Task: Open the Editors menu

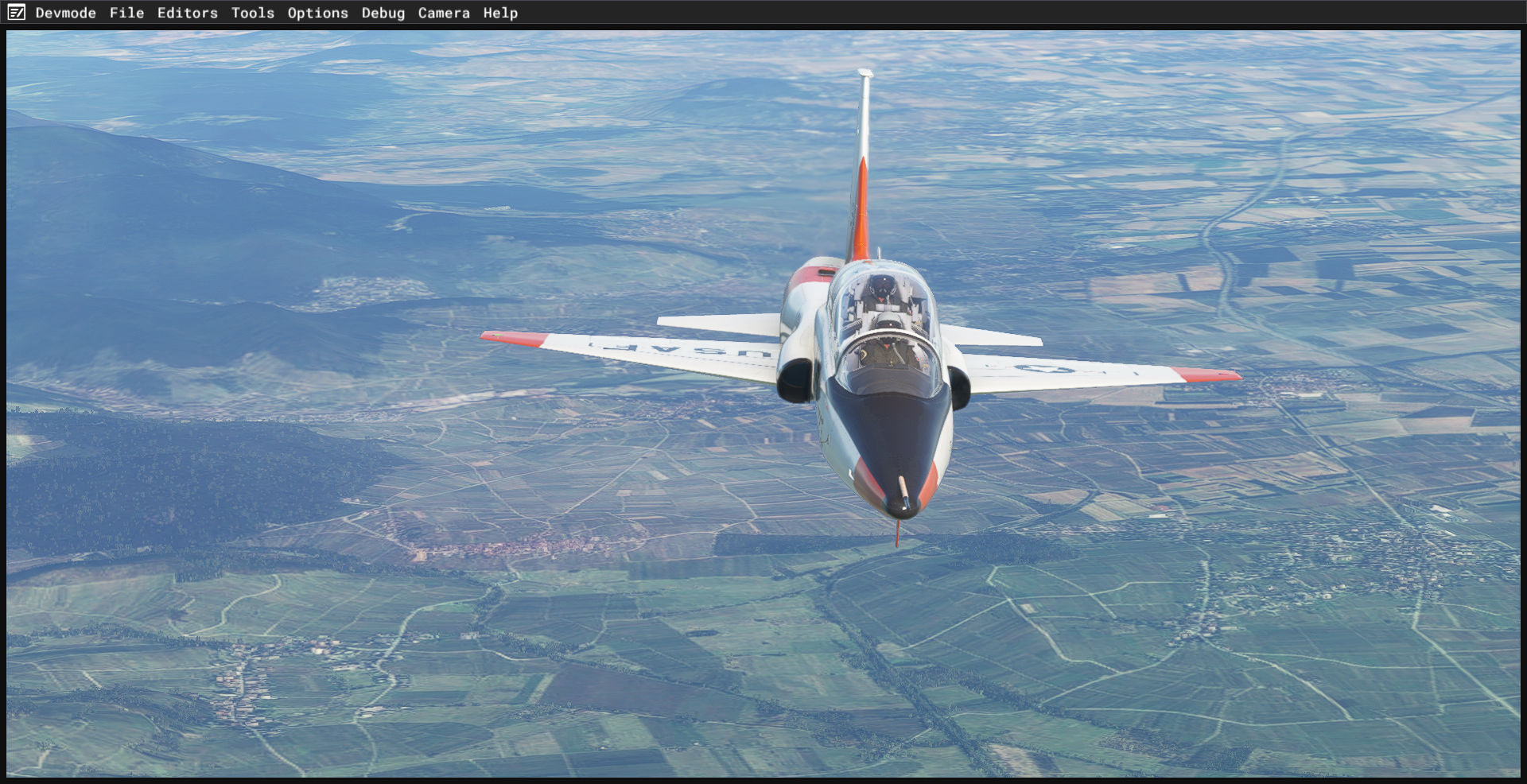Action: (x=187, y=13)
